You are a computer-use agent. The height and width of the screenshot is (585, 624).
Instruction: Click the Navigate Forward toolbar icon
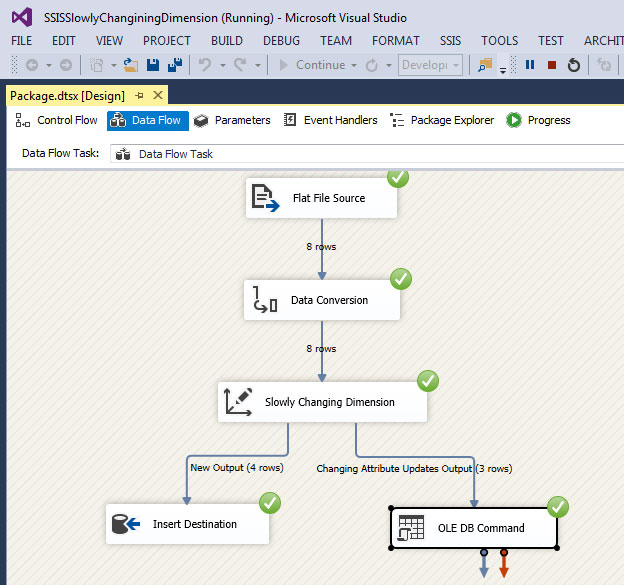66,65
